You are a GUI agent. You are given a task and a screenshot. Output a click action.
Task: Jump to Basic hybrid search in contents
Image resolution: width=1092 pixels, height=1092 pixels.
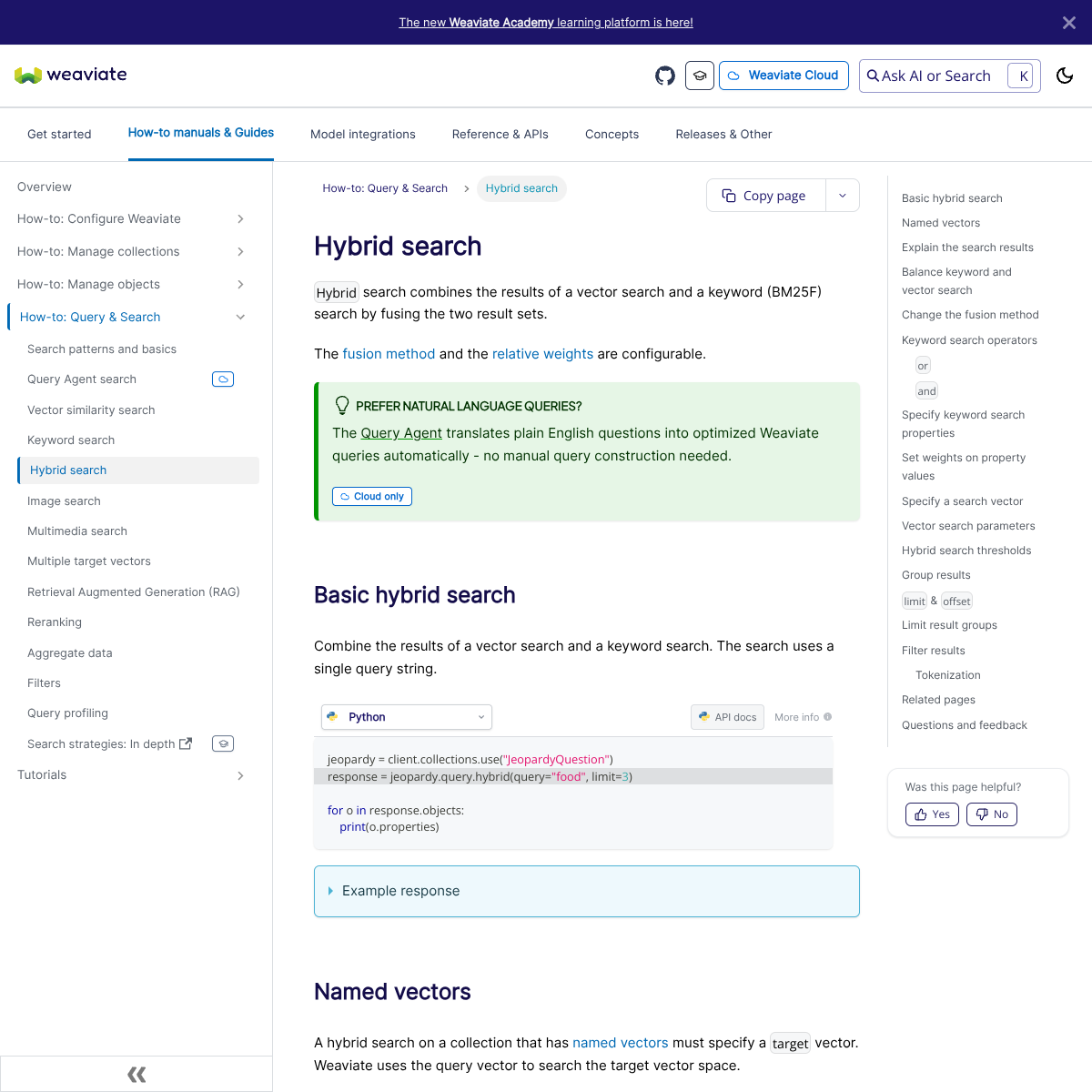pyautogui.click(x=952, y=198)
